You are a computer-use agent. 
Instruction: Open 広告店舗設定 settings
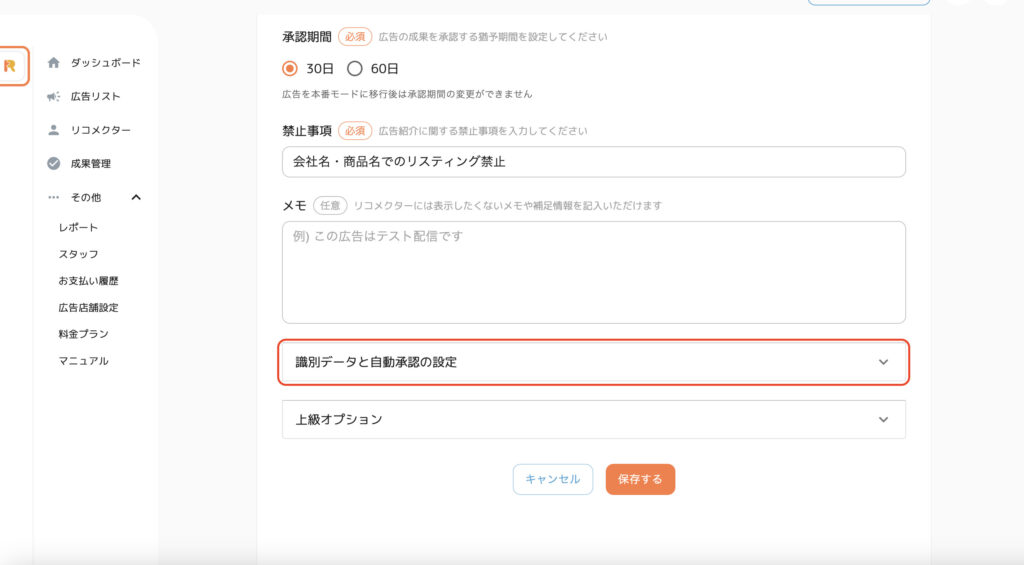tap(88, 308)
